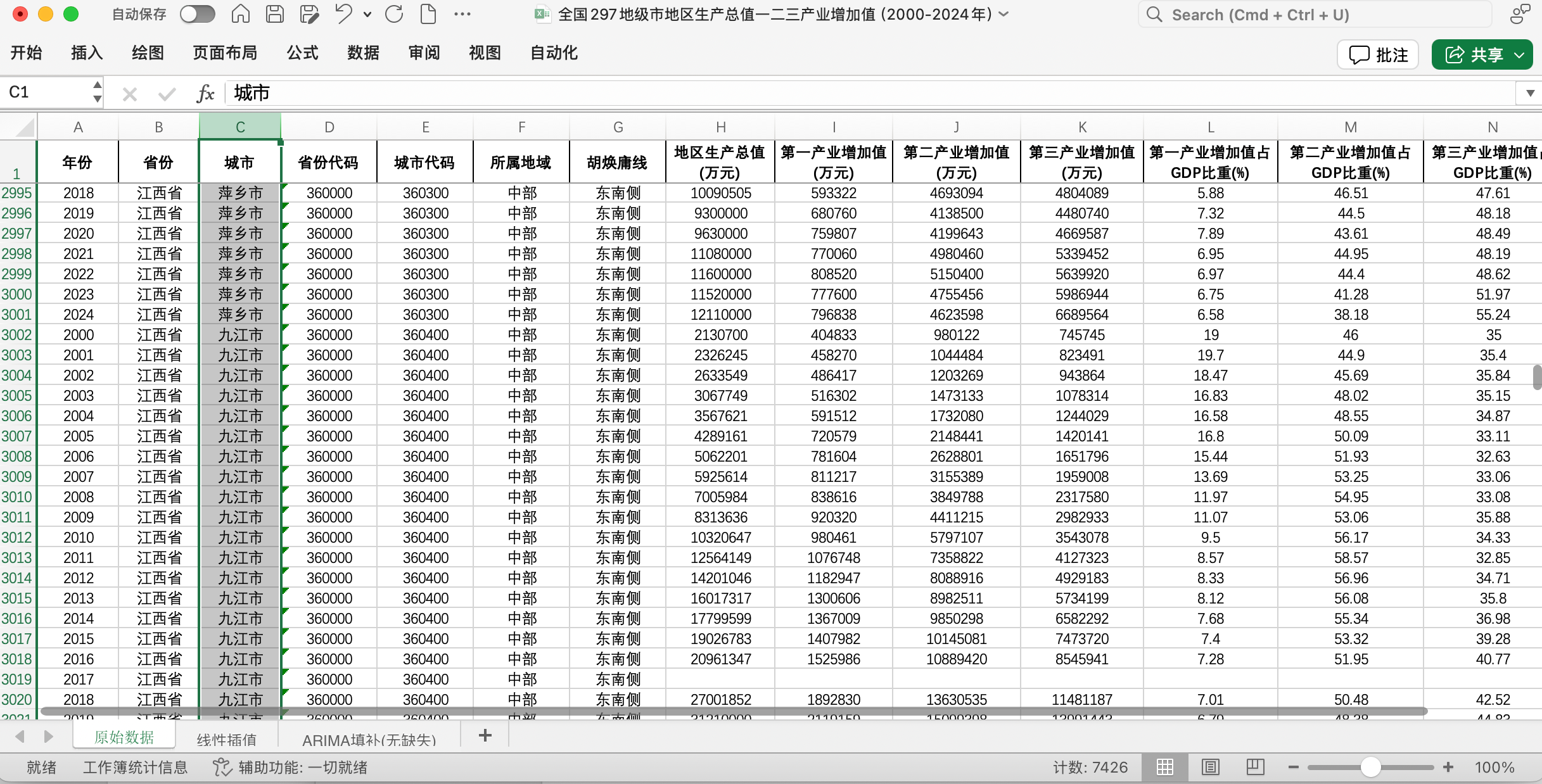This screenshot has height=784, width=1542.
Task: Switch to the 线性插值 sheet tab
Action: pyautogui.click(x=226, y=738)
